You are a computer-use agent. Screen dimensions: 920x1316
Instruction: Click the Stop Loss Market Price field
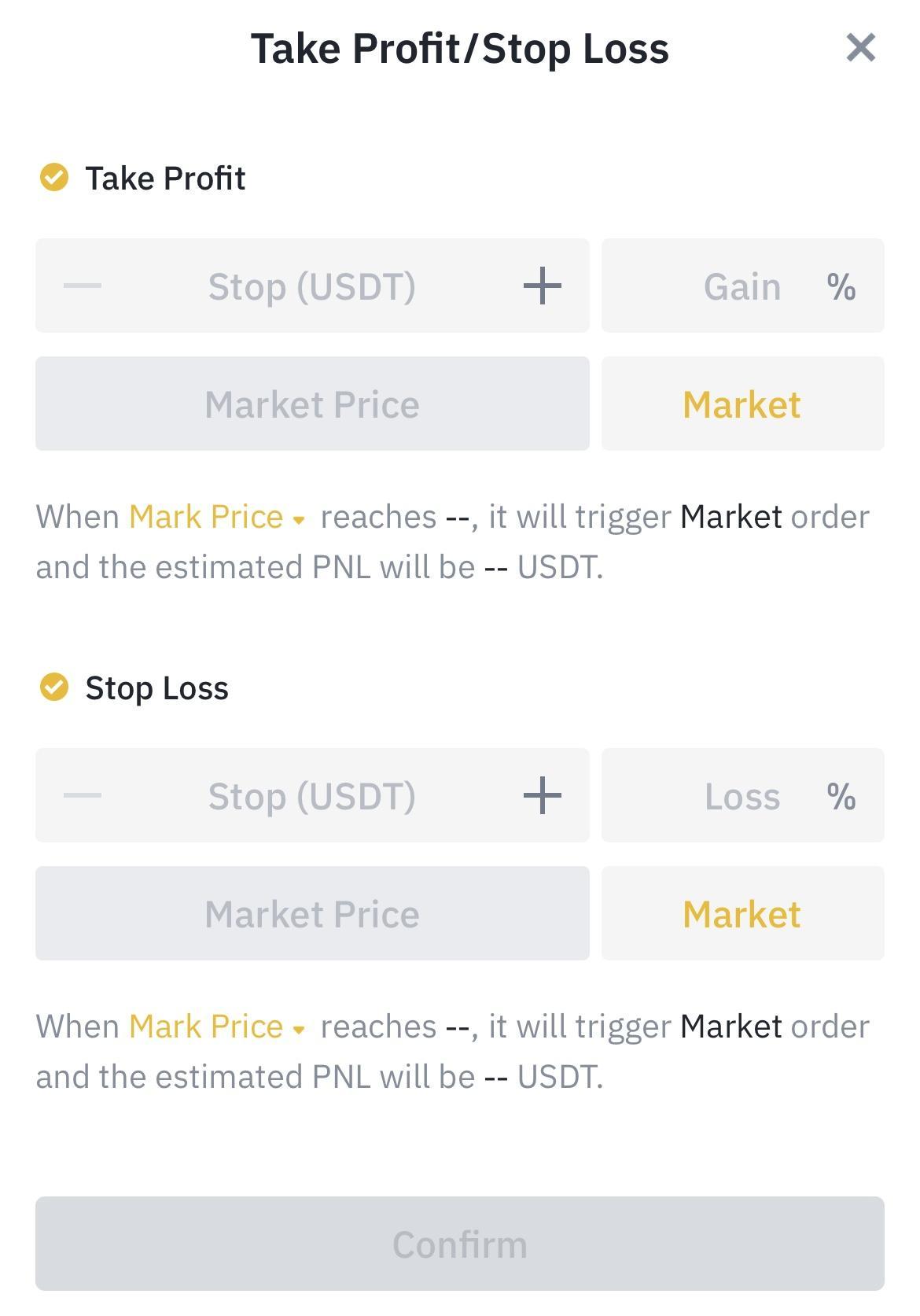point(312,913)
